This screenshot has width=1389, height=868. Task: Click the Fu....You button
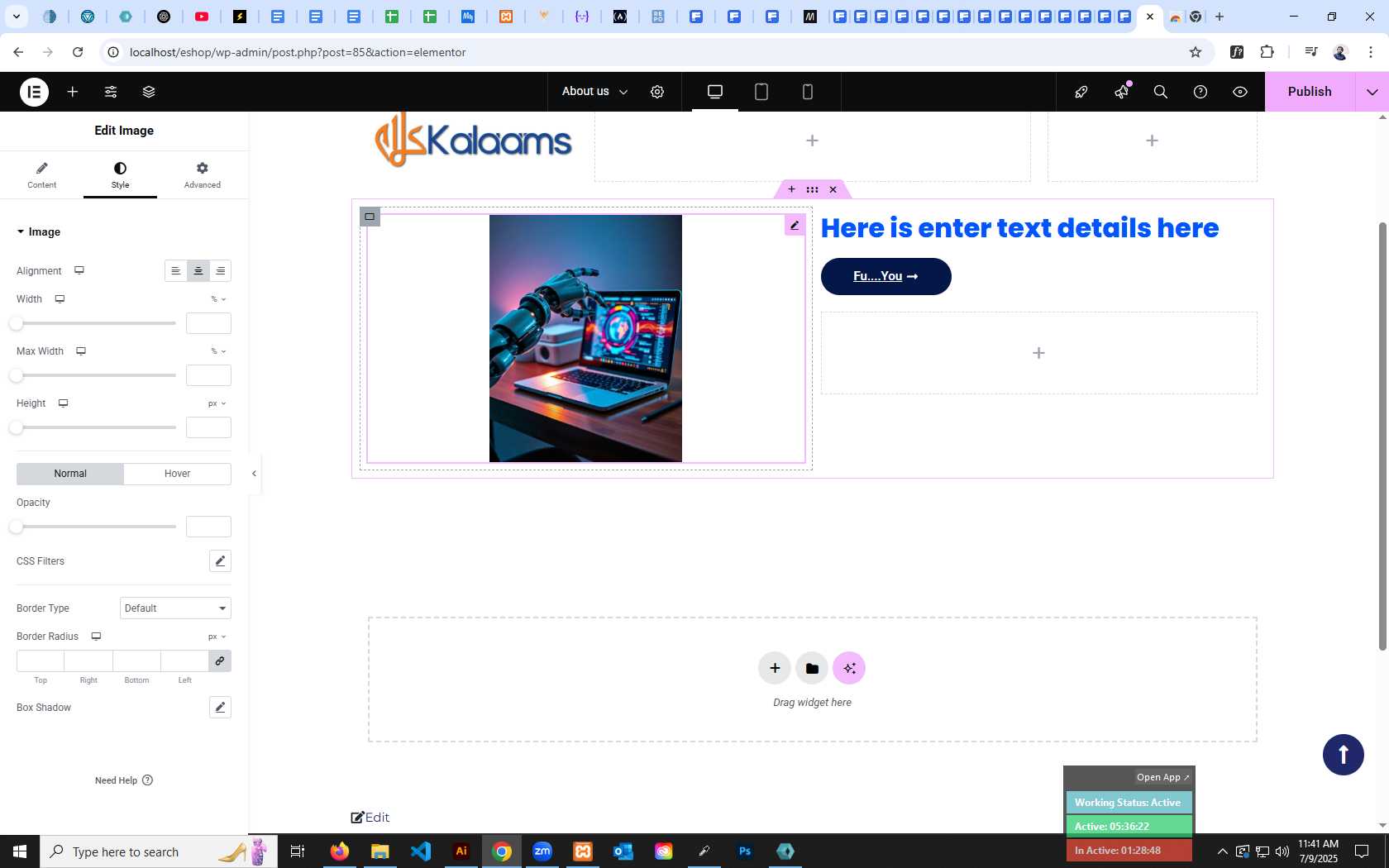[x=885, y=276]
